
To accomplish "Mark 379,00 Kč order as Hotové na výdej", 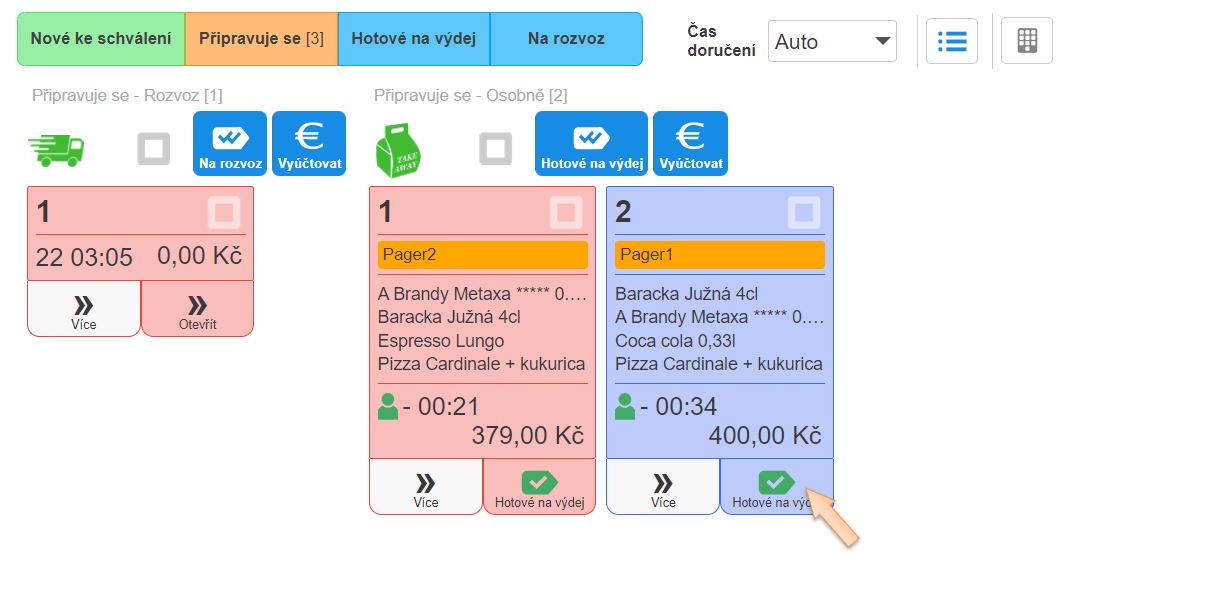I will tap(539, 487).
